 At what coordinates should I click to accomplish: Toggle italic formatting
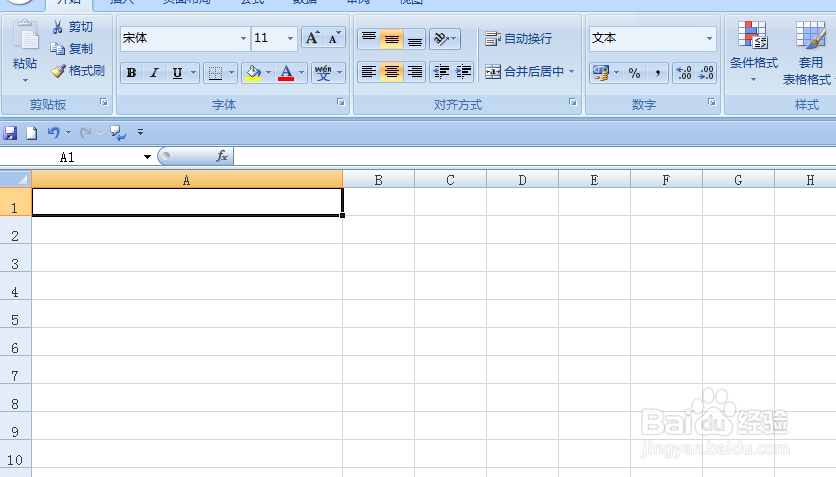(x=155, y=73)
